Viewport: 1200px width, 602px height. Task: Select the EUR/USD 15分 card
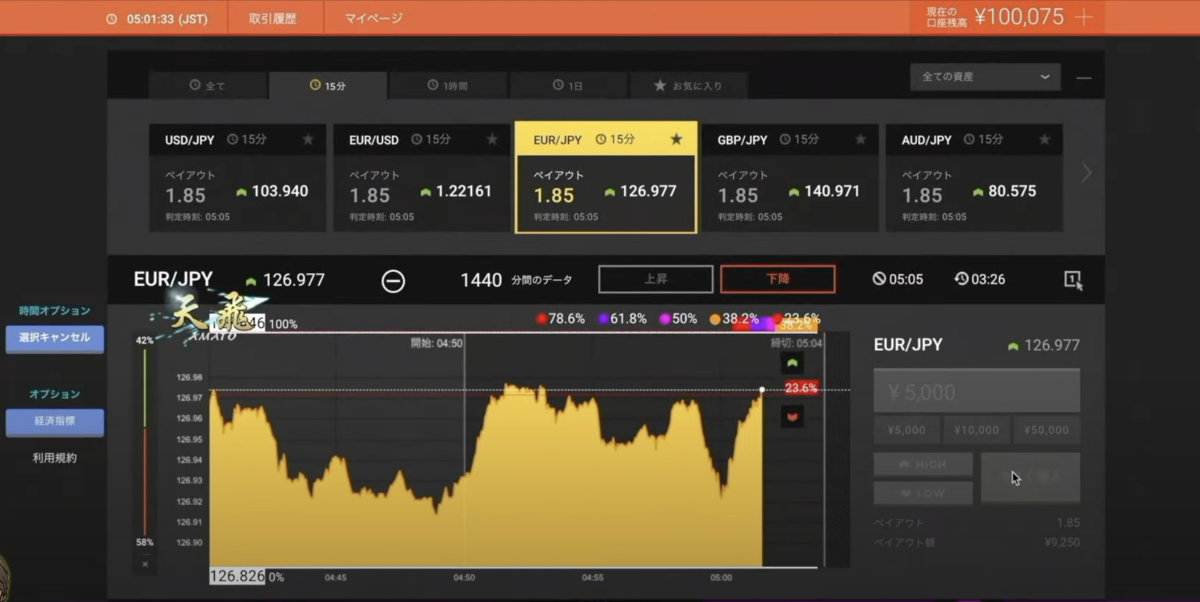point(422,178)
